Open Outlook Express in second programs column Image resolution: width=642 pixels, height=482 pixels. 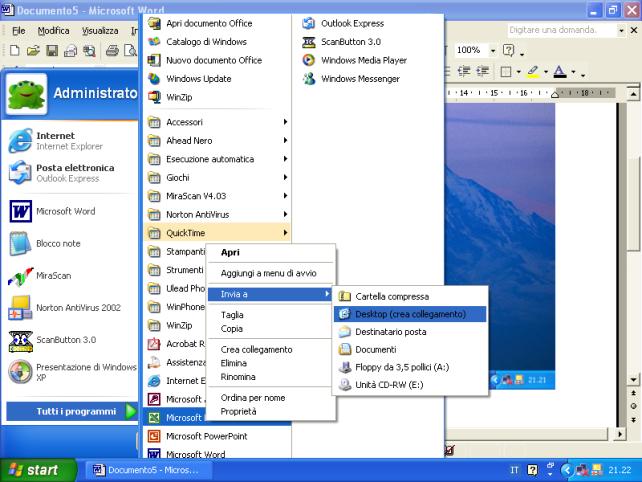pyautogui.click(x=368, y=23)
